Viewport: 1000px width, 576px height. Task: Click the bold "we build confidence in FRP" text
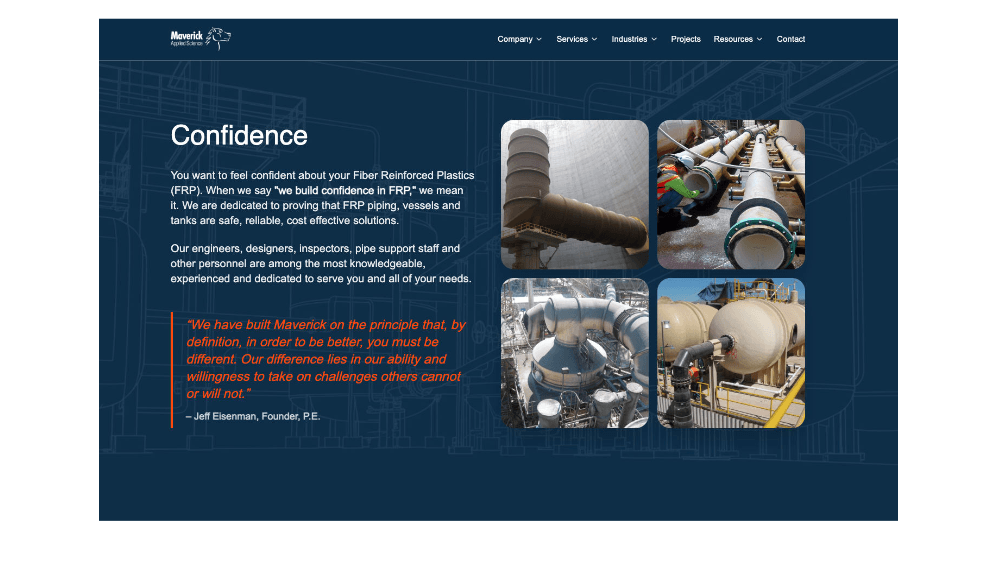[x=345, y=191]
